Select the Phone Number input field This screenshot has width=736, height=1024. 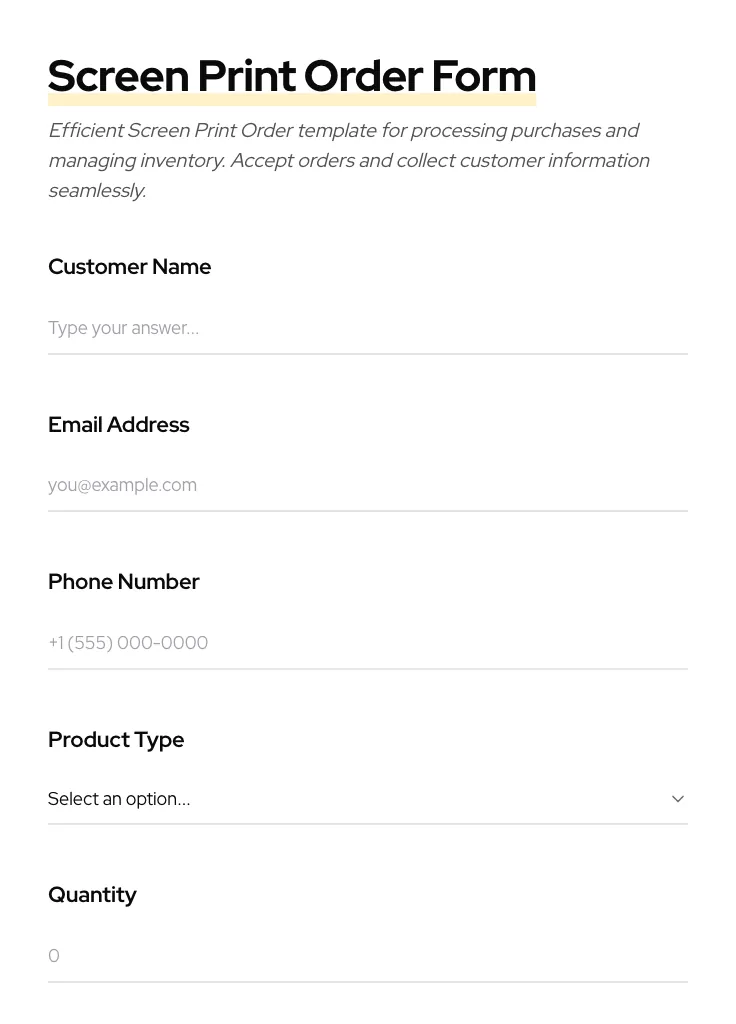(367, 643)
